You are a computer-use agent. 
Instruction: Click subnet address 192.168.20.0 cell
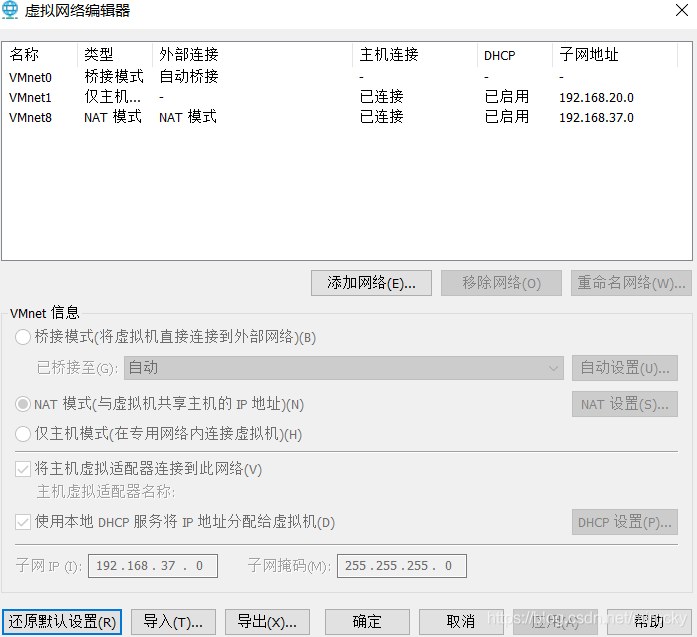coord(596,97)
